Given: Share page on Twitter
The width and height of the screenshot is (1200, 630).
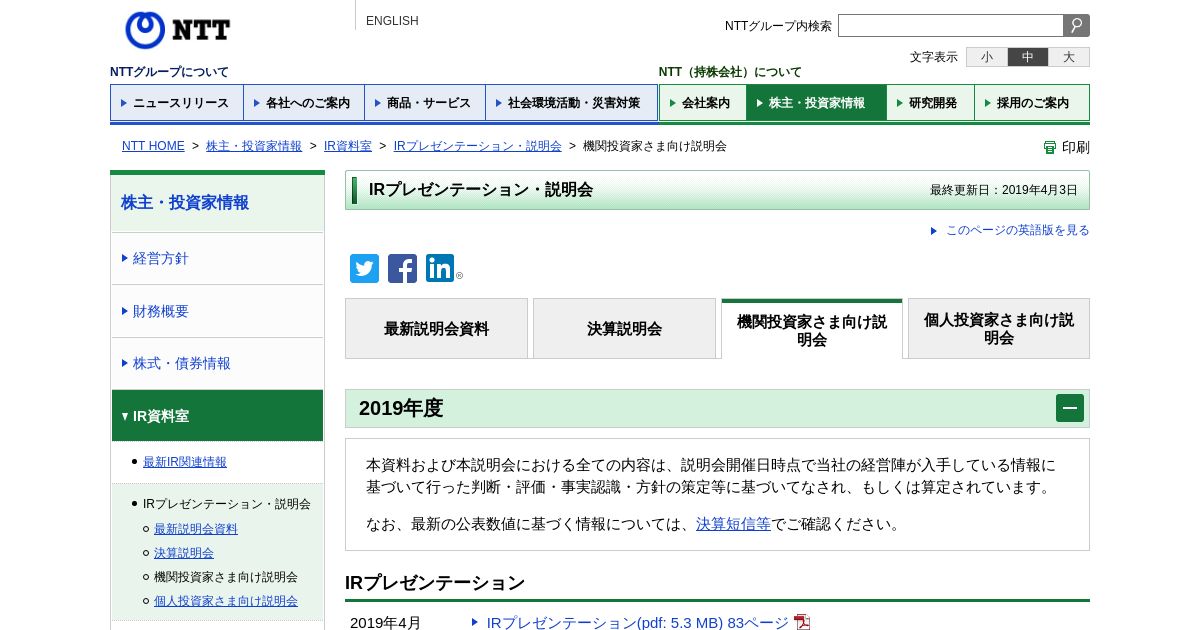Looking at the screenshot, I should coord(364,268).
